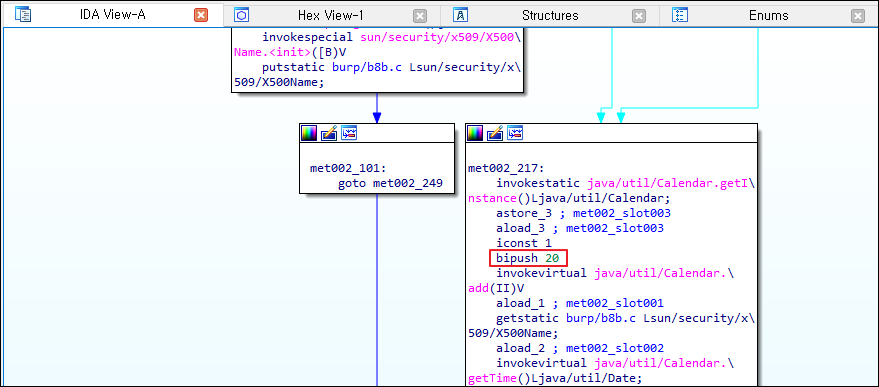This screenshot has width=879, height=387.
Task: Close the IDA View-A tab
Action: pyautogui.click(x=201, y=15)
